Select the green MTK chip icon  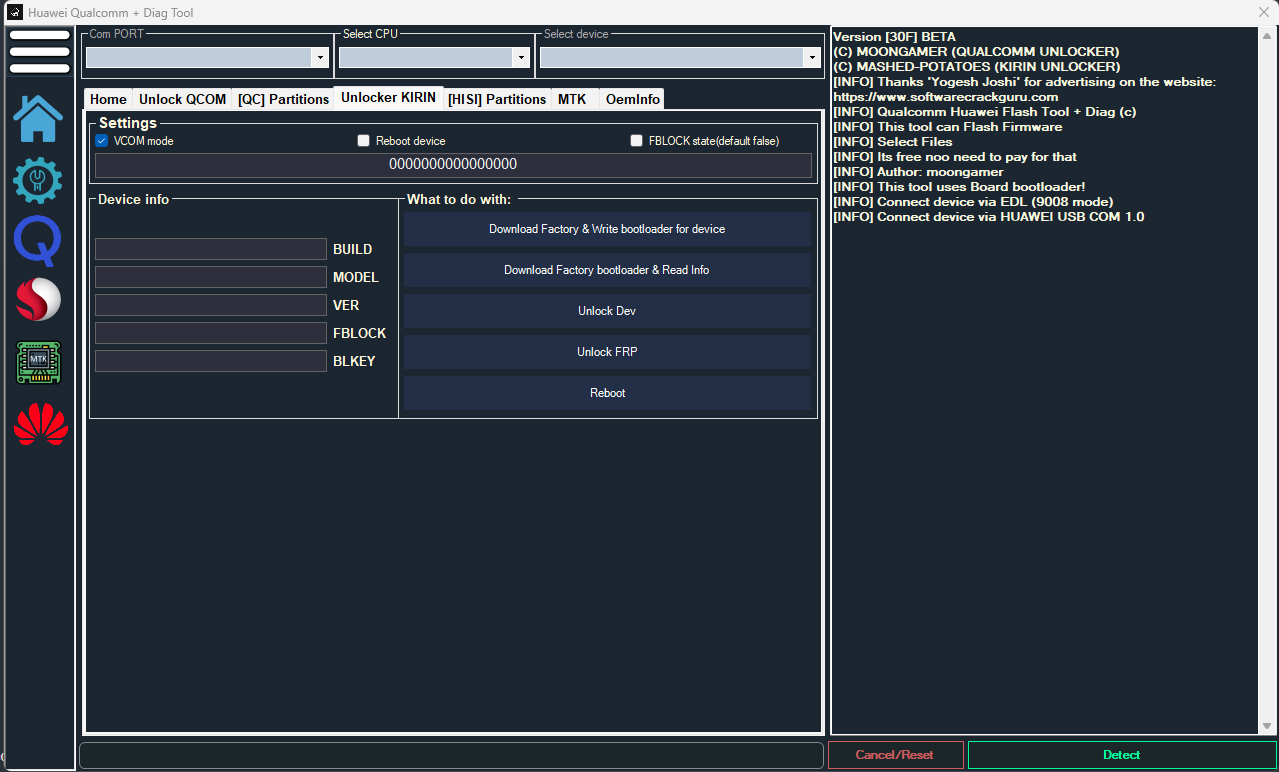tap(38, 362)
